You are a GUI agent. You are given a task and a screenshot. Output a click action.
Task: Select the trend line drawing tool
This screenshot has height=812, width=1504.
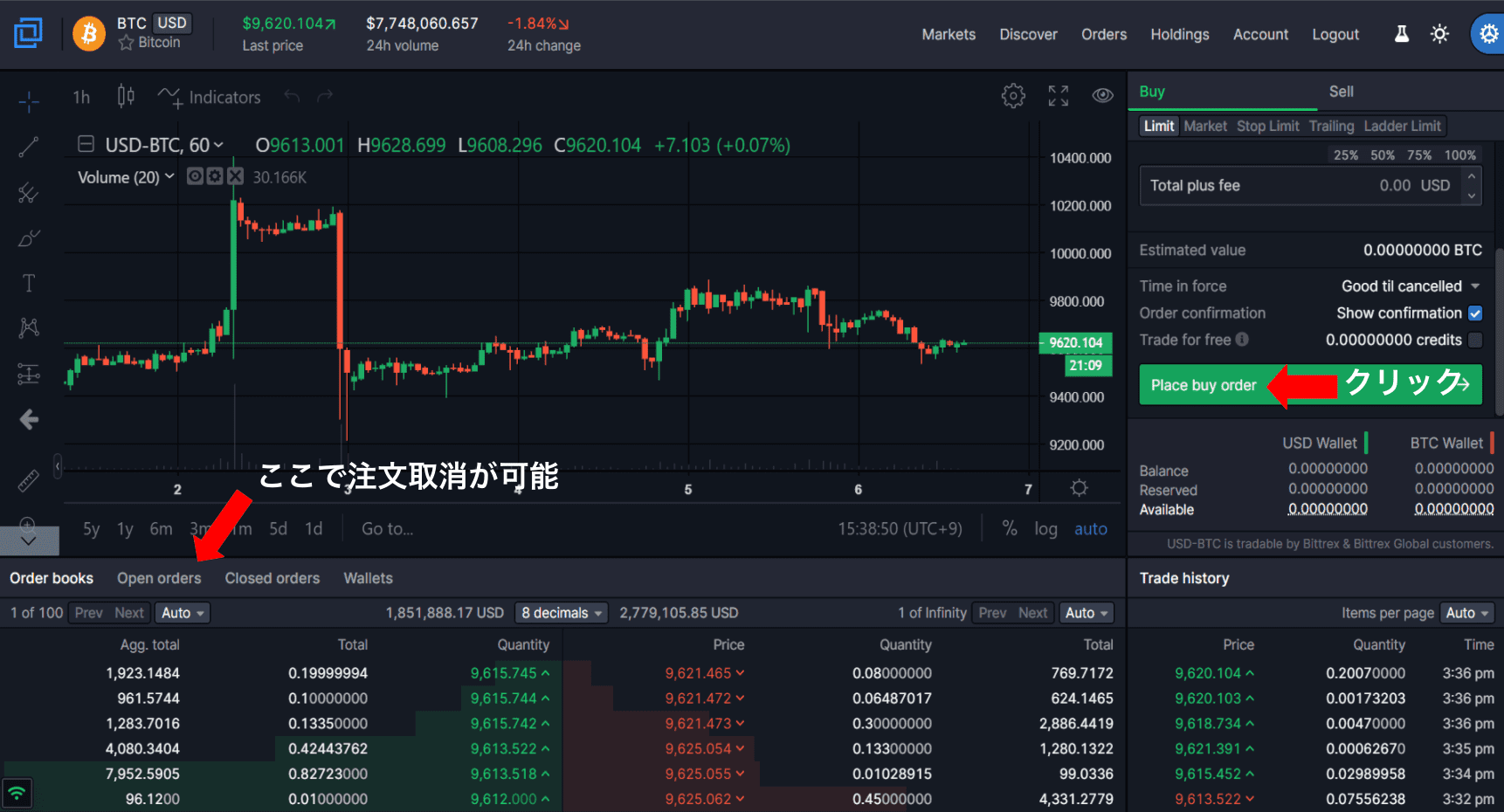(x=29, y=148)
